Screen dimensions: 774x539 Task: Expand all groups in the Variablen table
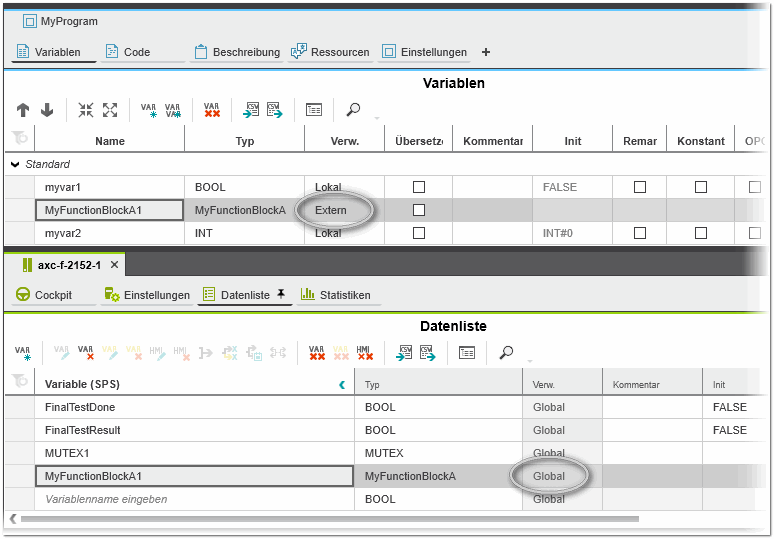pos(110,110)
